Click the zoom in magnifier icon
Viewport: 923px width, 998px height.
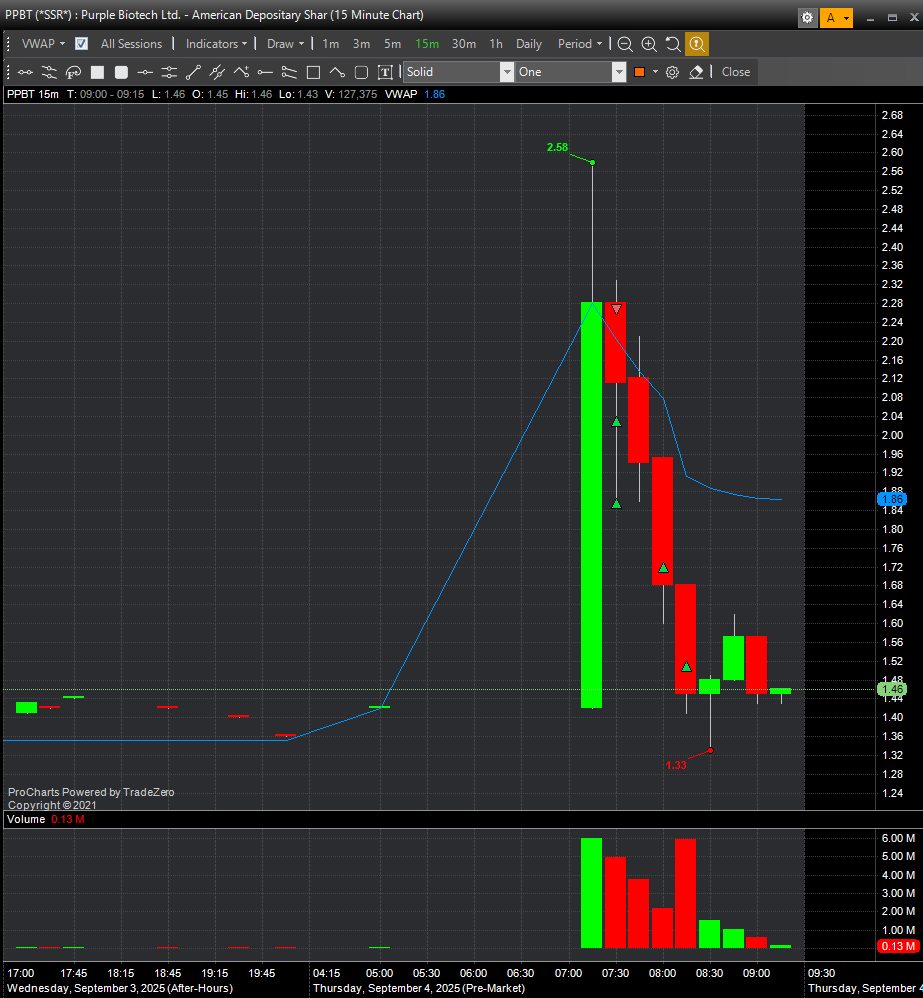coord(649,44)
